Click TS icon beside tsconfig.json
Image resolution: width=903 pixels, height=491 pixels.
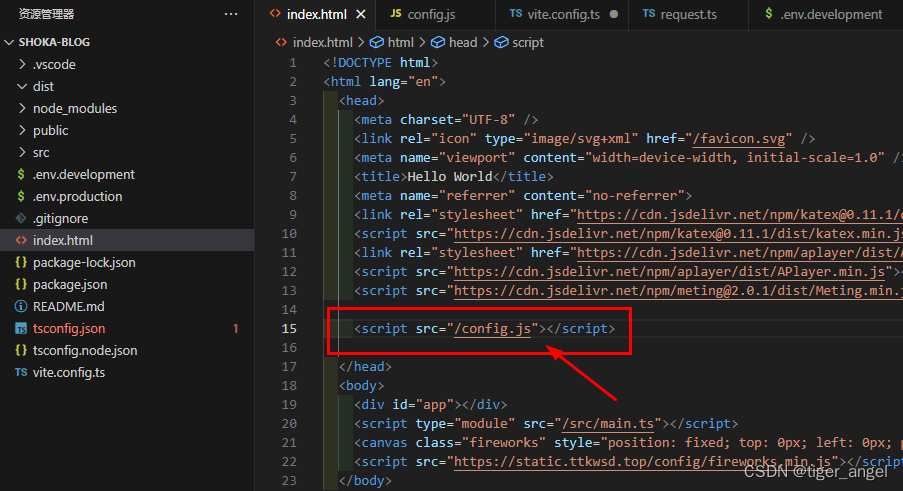click(21, 329)
